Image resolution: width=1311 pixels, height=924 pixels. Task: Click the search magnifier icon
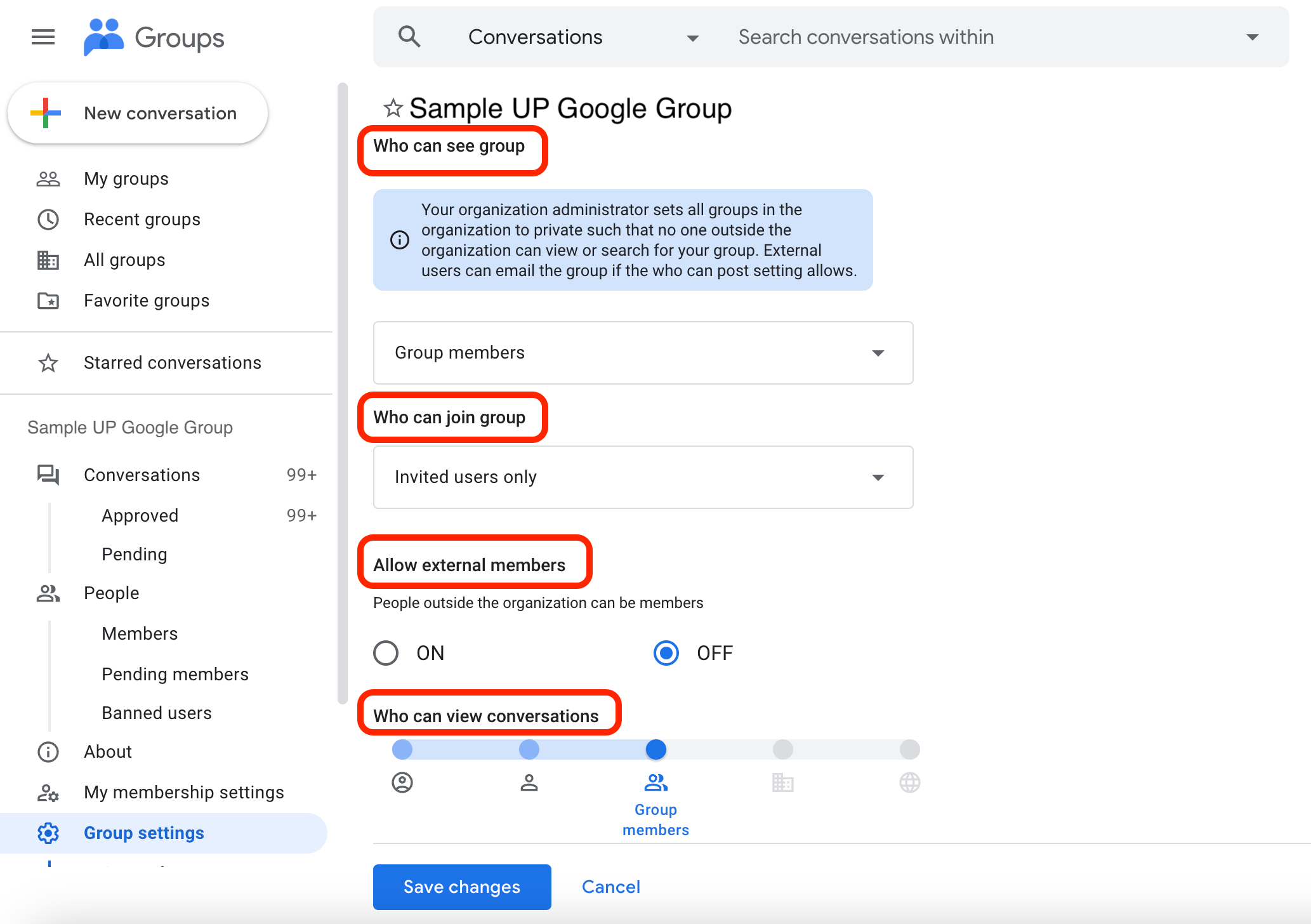(x=409, y=37)
